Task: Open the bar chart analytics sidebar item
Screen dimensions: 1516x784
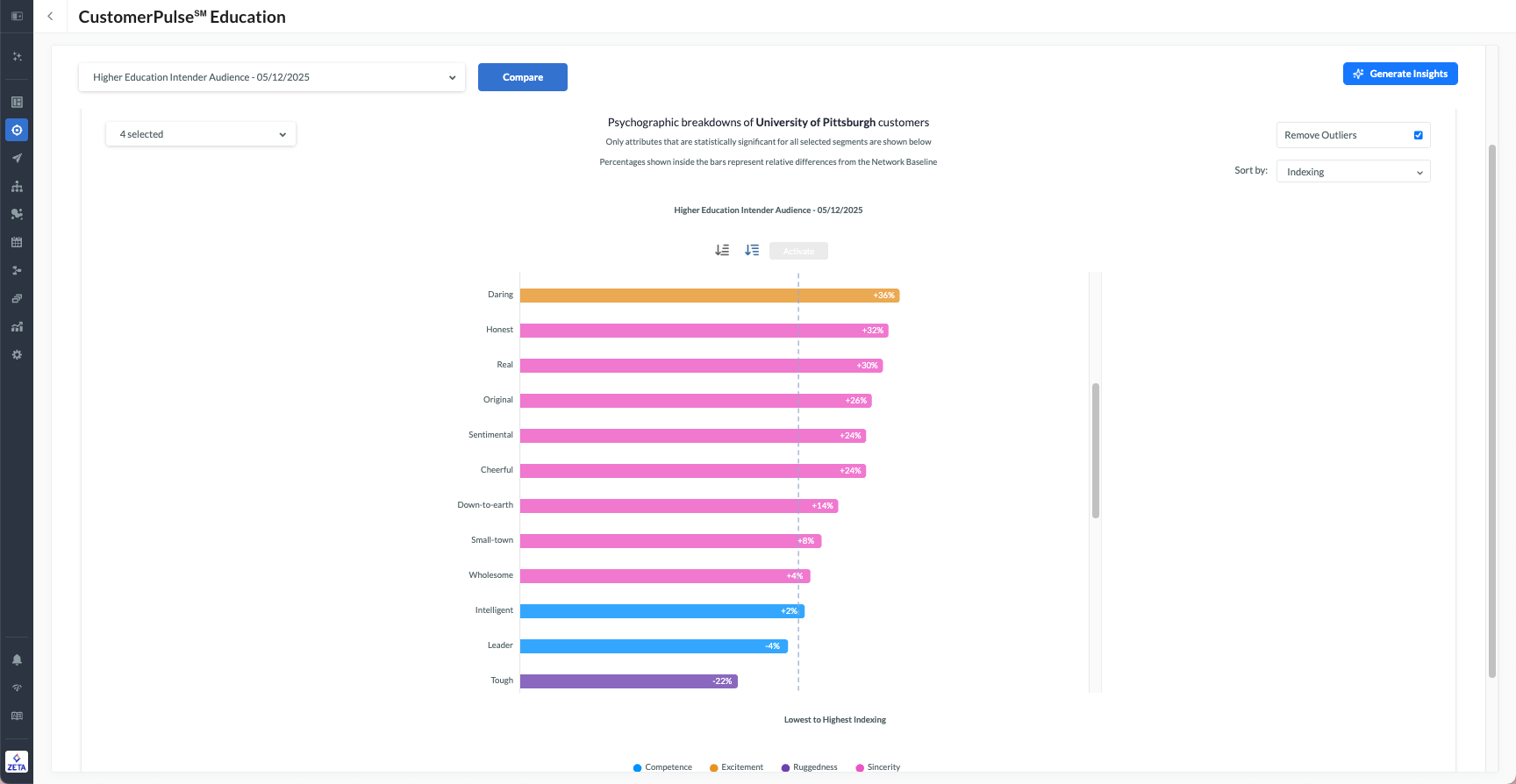Action: pyautogui.click(x=17, y=327)
